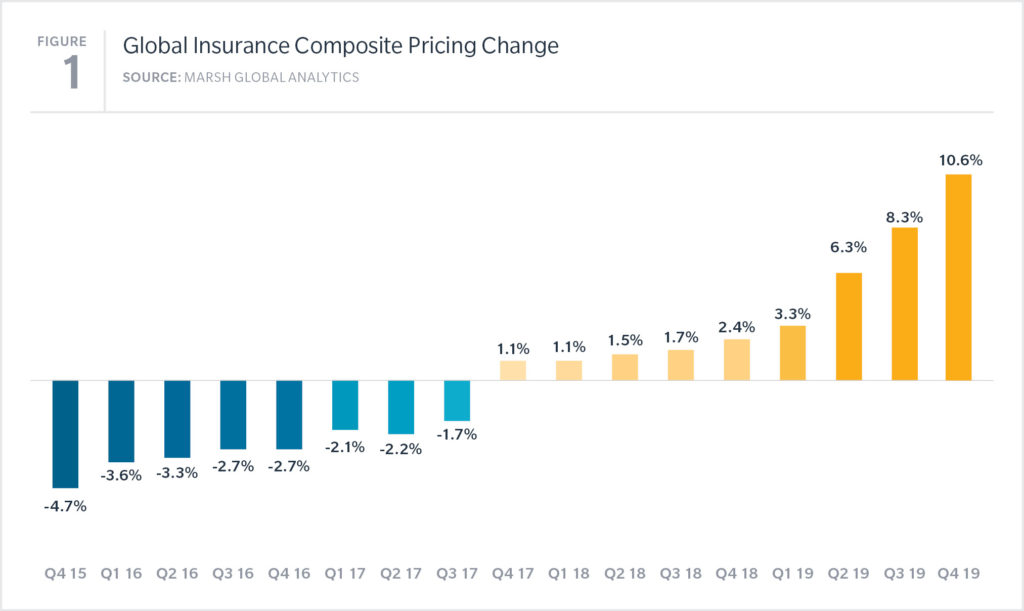Click the Q4 19 bar showing 10.6%
1024x611 pixels.
tap(958, 277)
